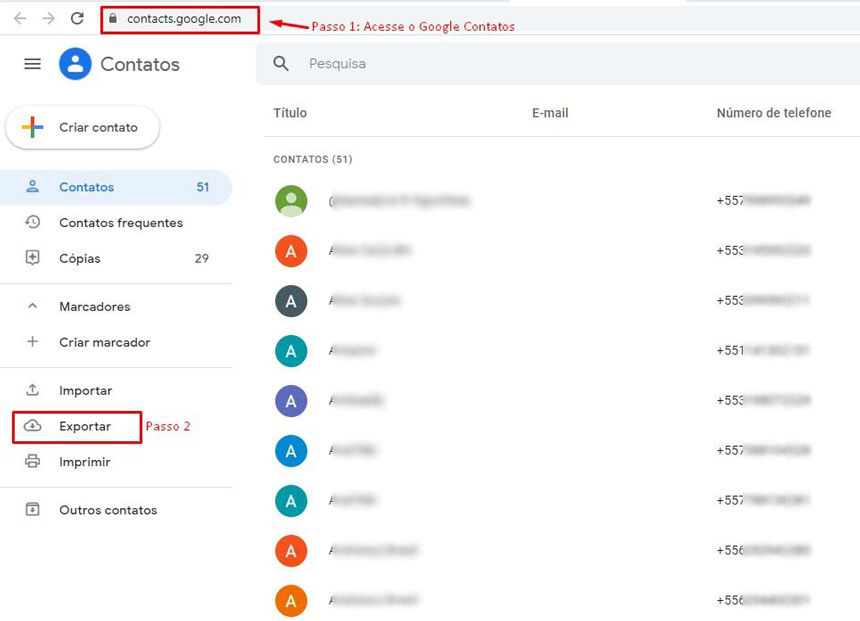The height and width of the screenshot is (621, 860).
Task: Open Outros contatos
Action: 108,510
